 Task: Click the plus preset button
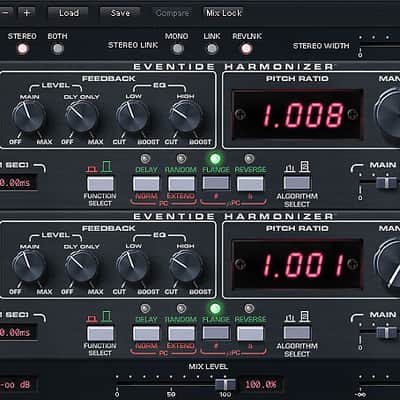27,13
